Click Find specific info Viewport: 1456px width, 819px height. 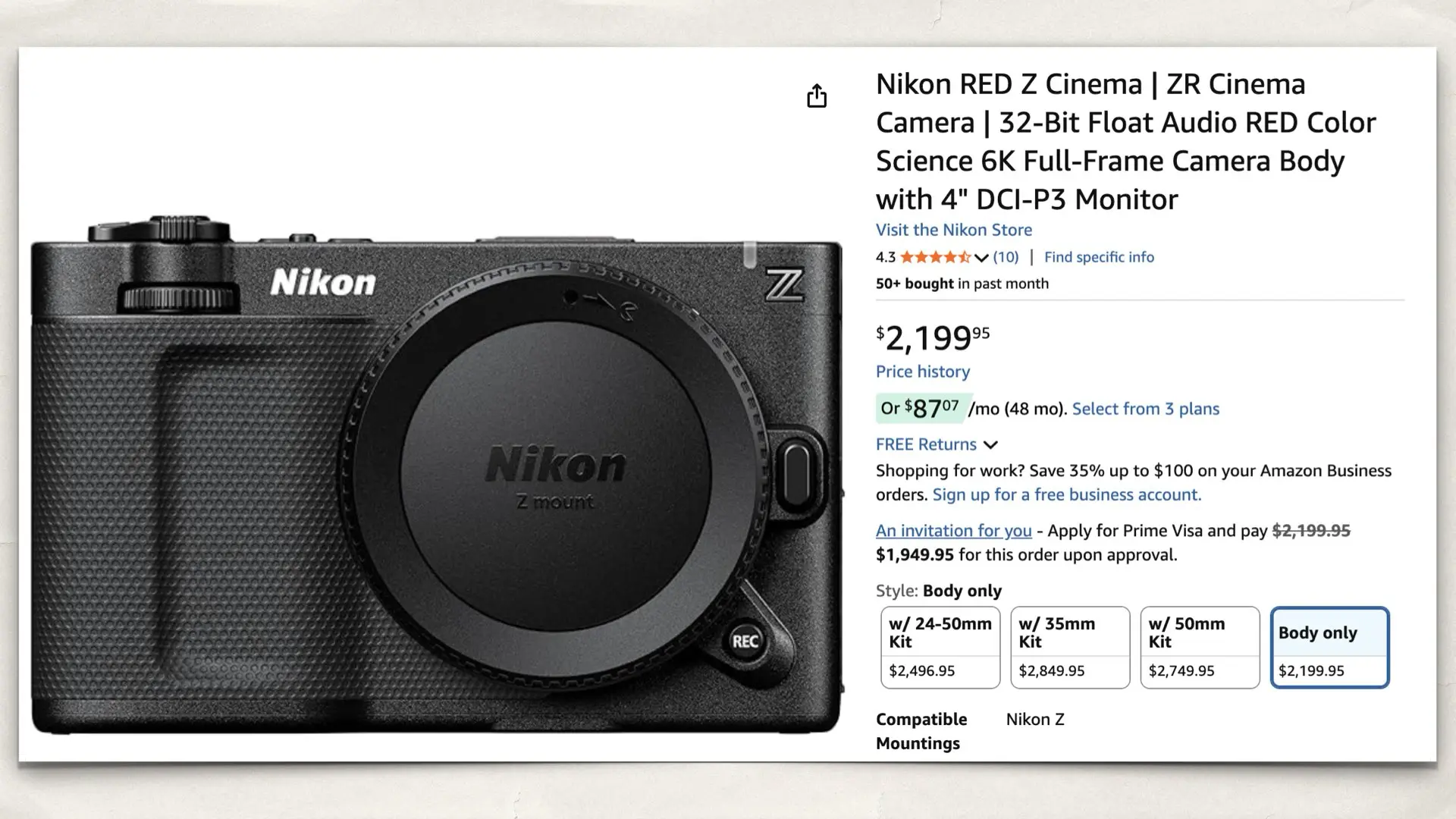tap(1099, 257)
